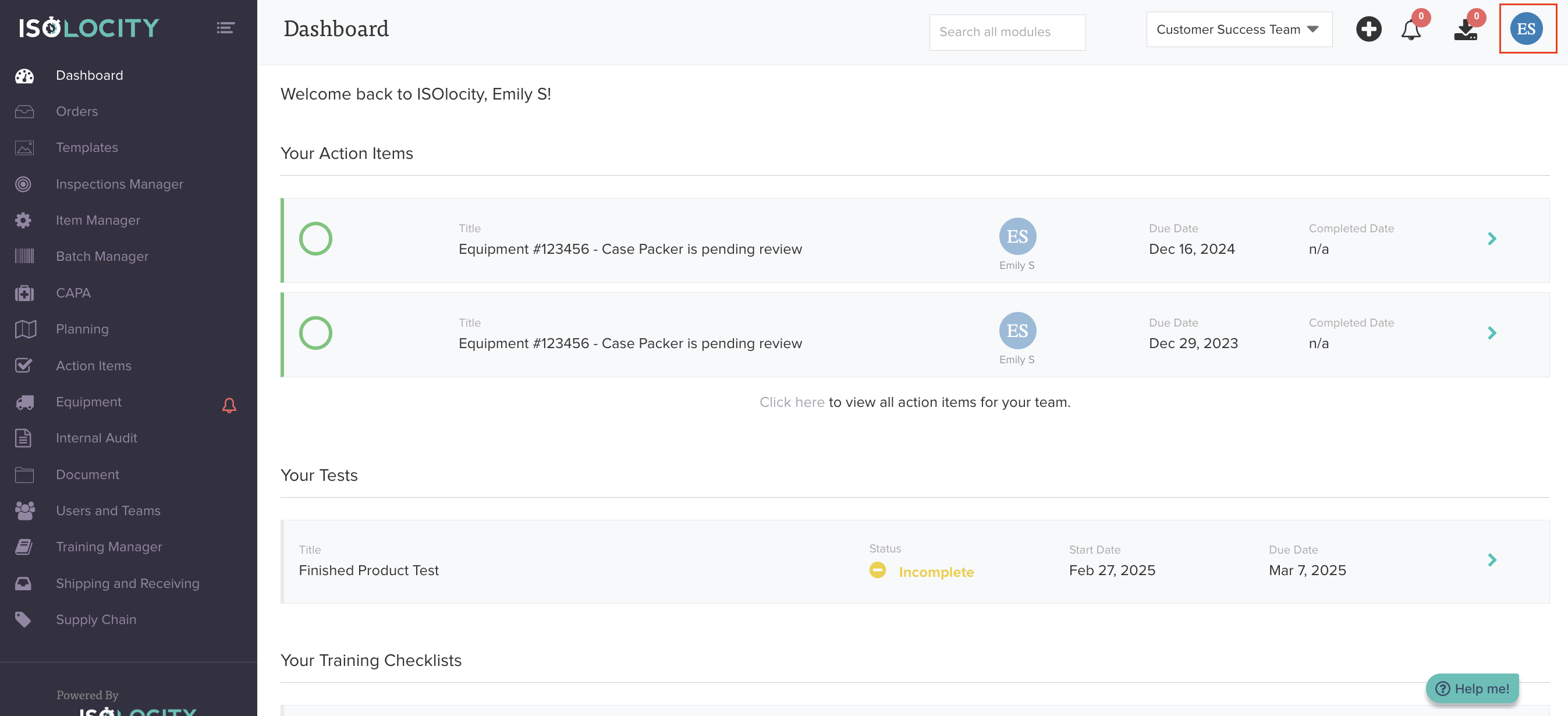Screen dimensions: 1568x716
Task: Expand the Finished Product Test arrow
Action: tap(1491, 560)
